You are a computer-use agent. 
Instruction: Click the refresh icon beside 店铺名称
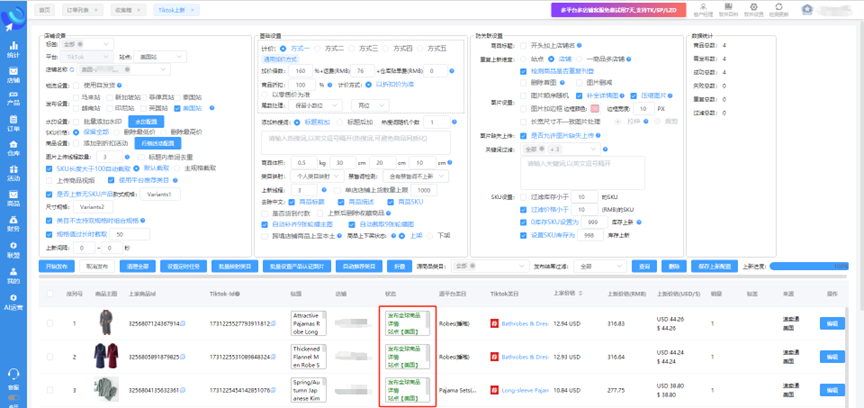point(72,70)
